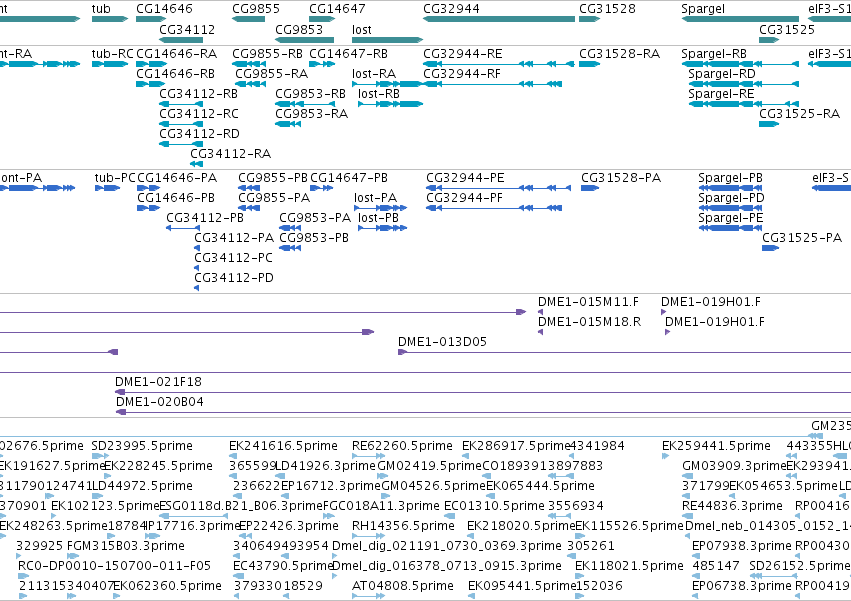Image resolution: width=851 pixels, height=601 pixels.
Task: Select the CG9853-RB transcript
Action: pos(310,94)
